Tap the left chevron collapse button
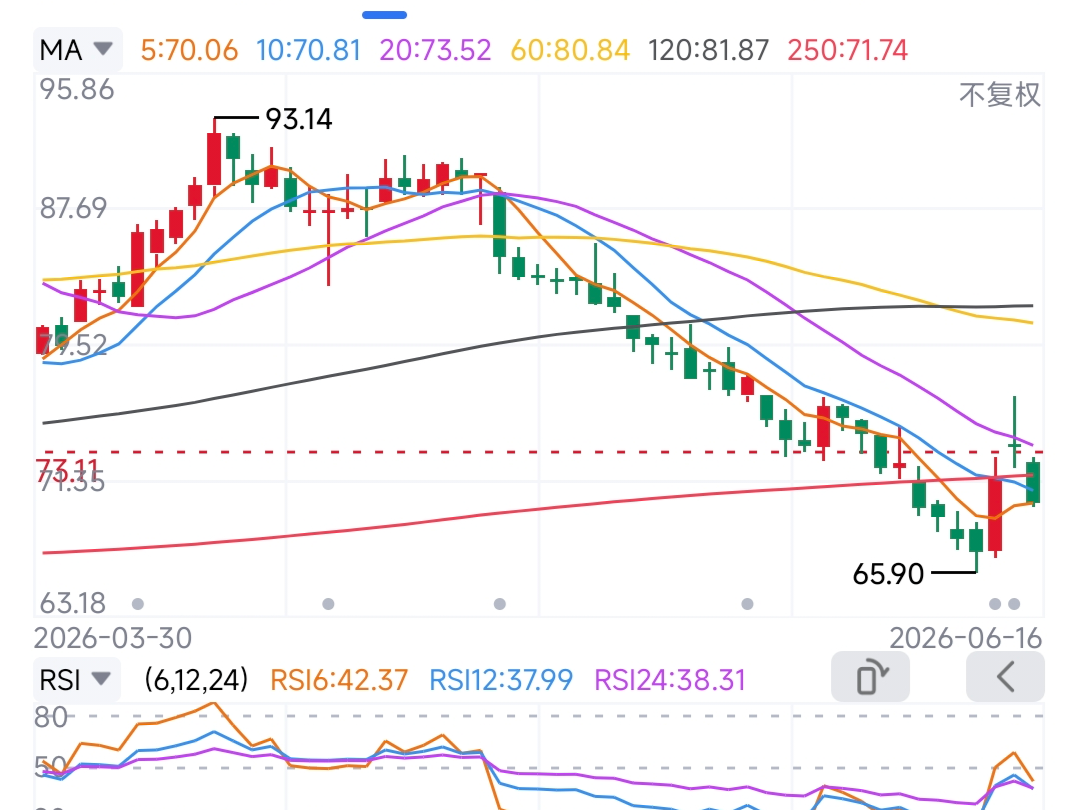 pyautogui.click(x=1005, y=677)
